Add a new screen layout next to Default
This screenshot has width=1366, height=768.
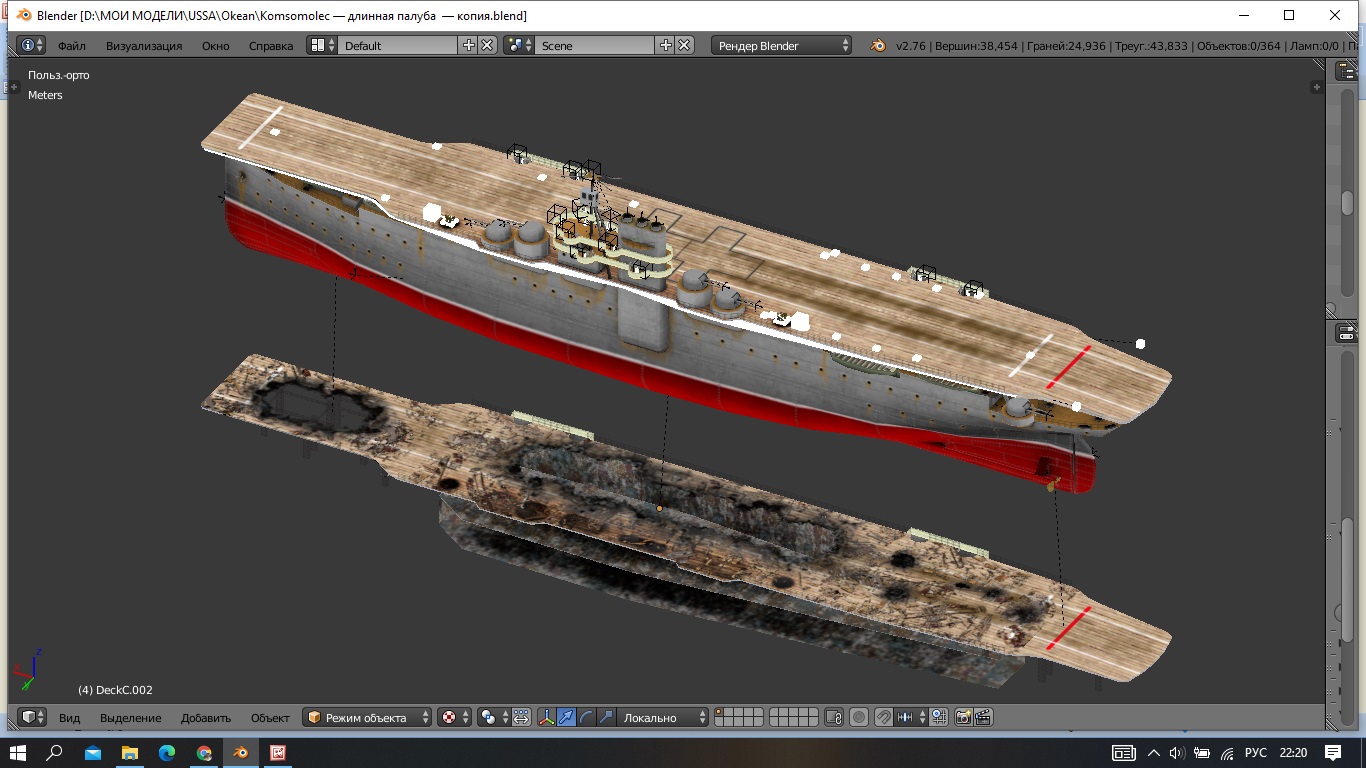click(x=469, y=46)
